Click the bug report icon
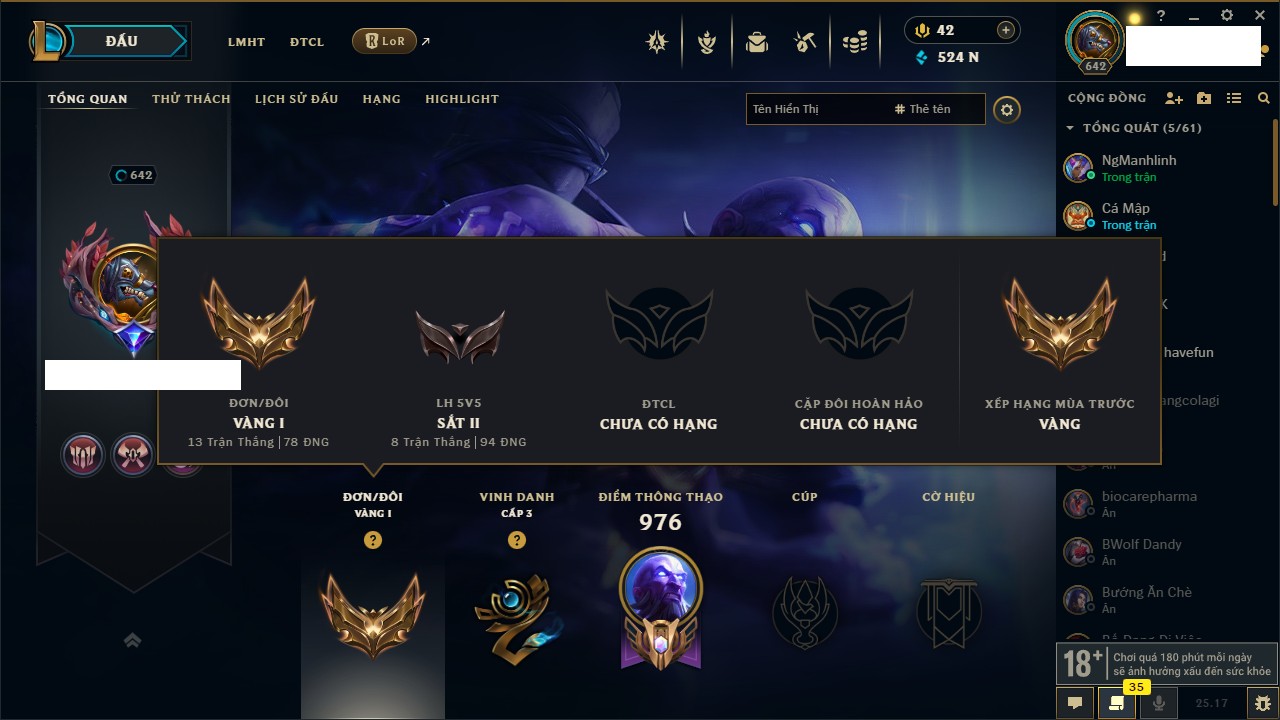The image size is (1280, 720). (x=1262, y=703)
